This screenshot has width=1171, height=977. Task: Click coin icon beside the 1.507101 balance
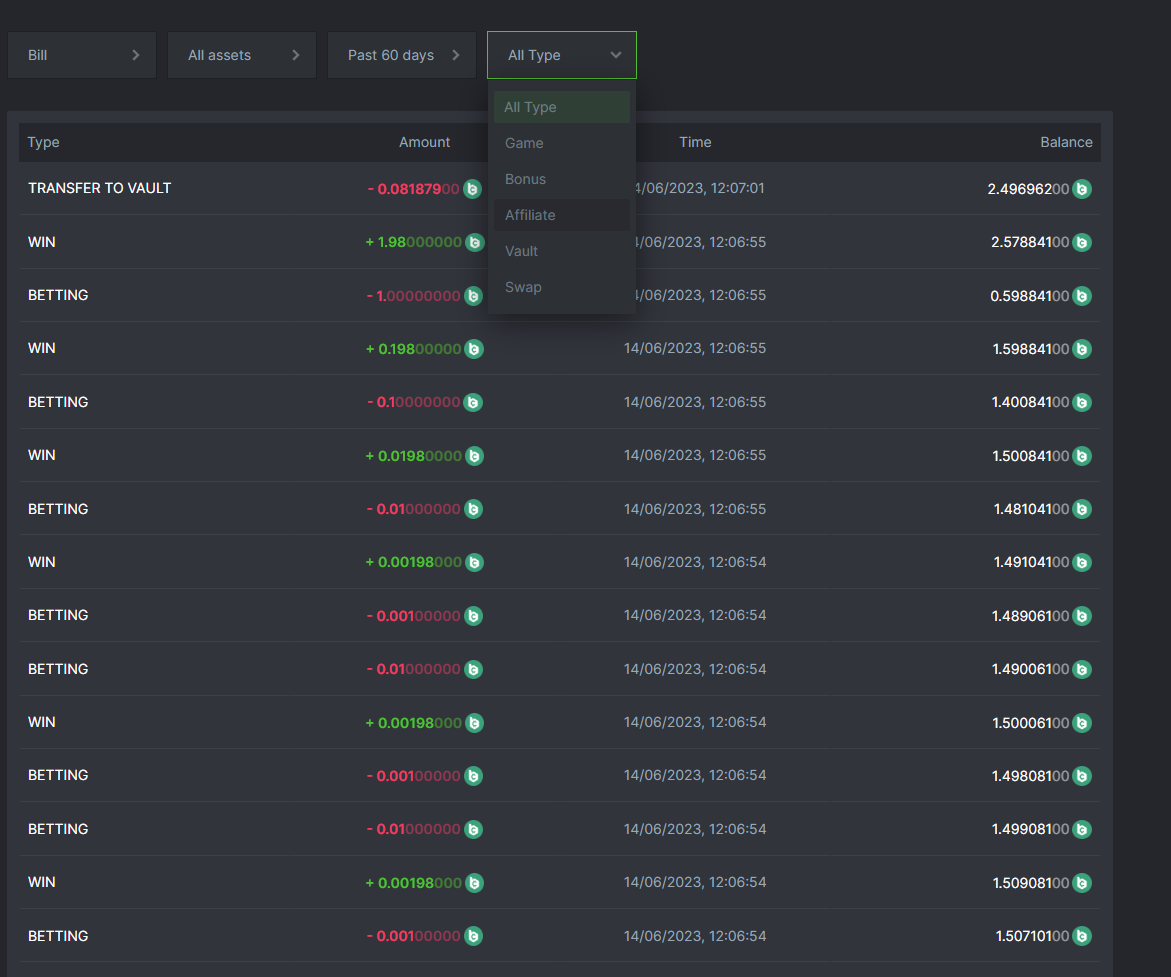1081,936
